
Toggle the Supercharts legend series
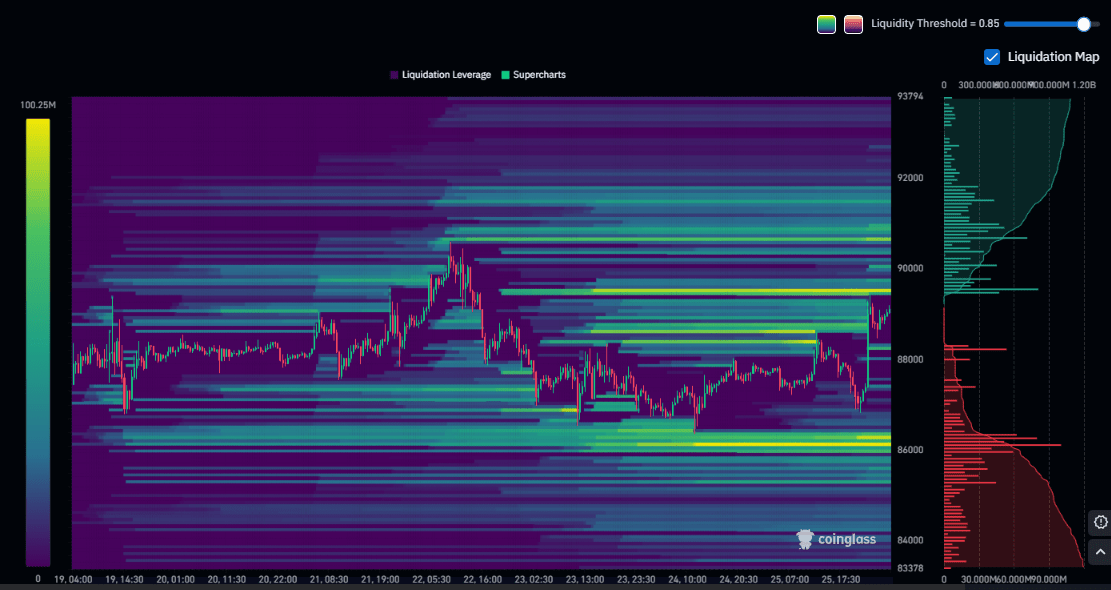534,74
